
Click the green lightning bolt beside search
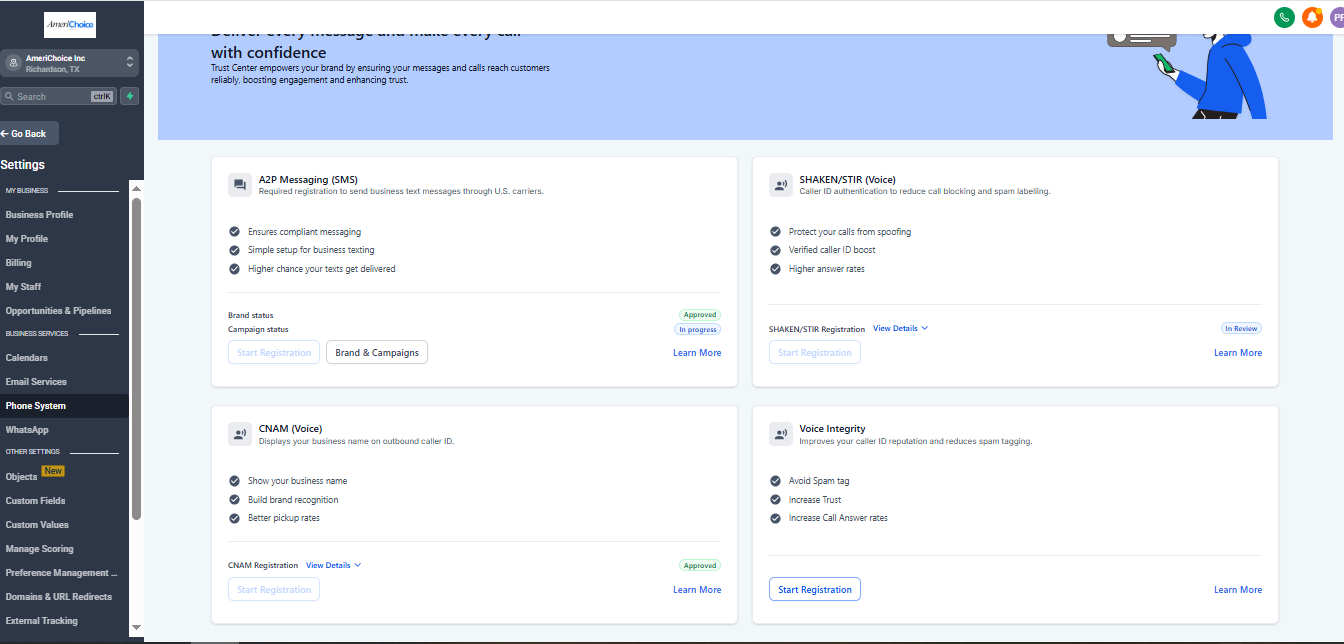[130, 95]
